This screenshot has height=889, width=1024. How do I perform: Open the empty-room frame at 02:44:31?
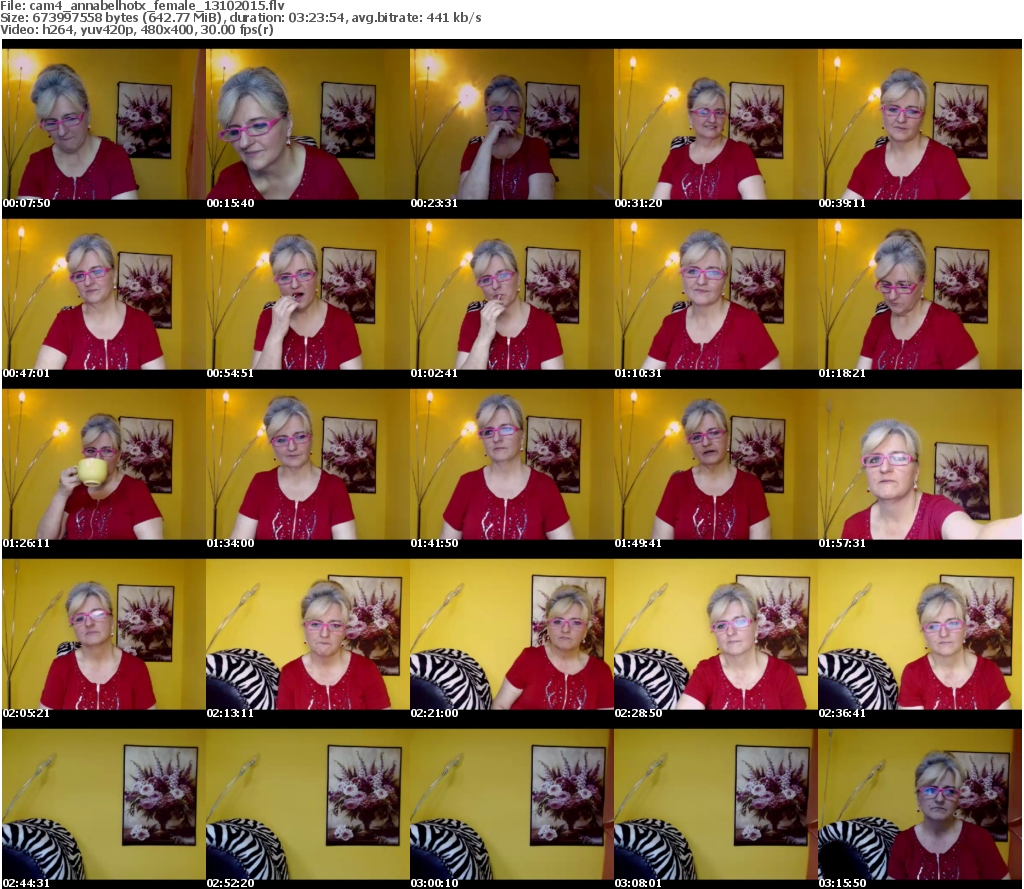(x=104, y=803)
